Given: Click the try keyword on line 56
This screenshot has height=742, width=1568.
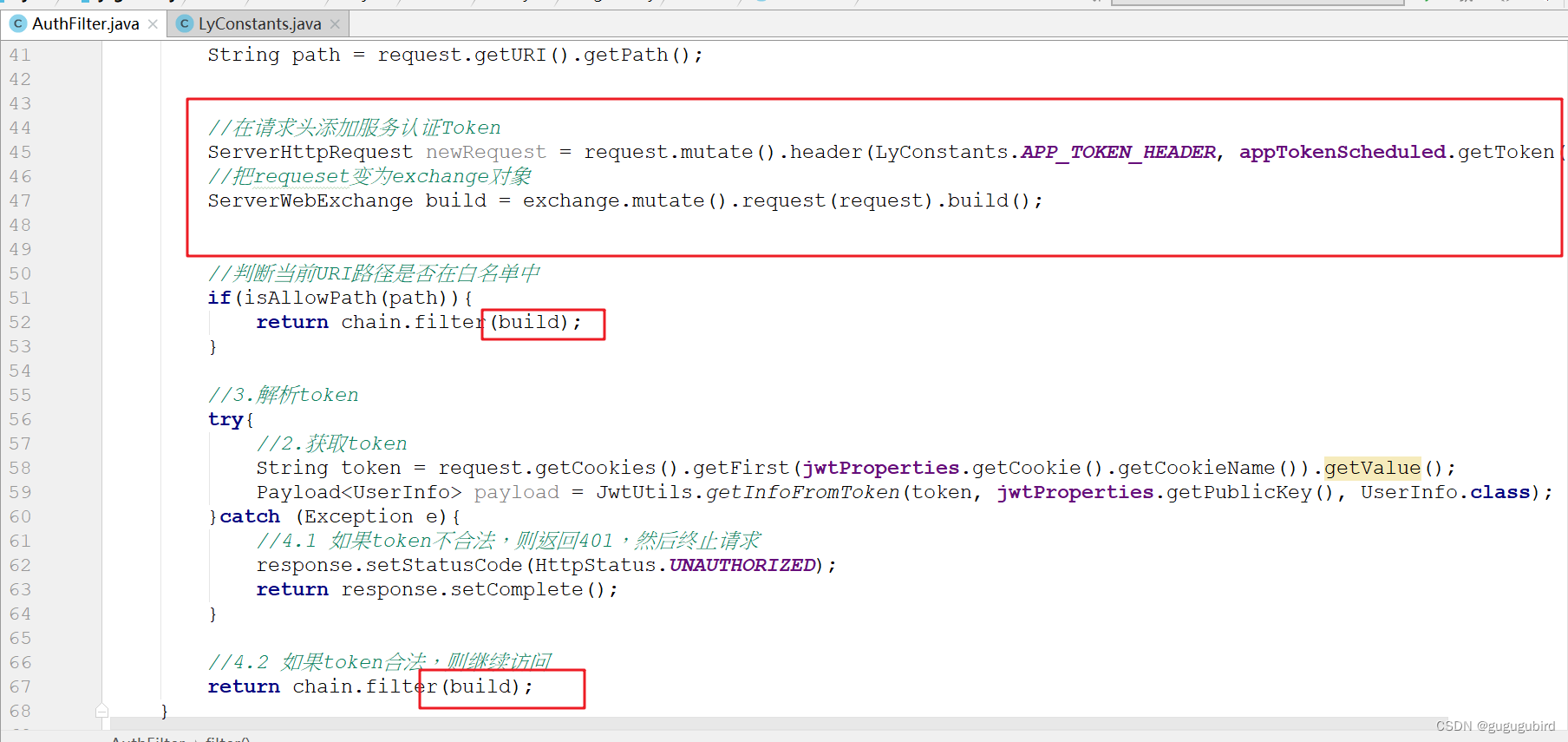Looking at the screenshot, I should point(225,419).
